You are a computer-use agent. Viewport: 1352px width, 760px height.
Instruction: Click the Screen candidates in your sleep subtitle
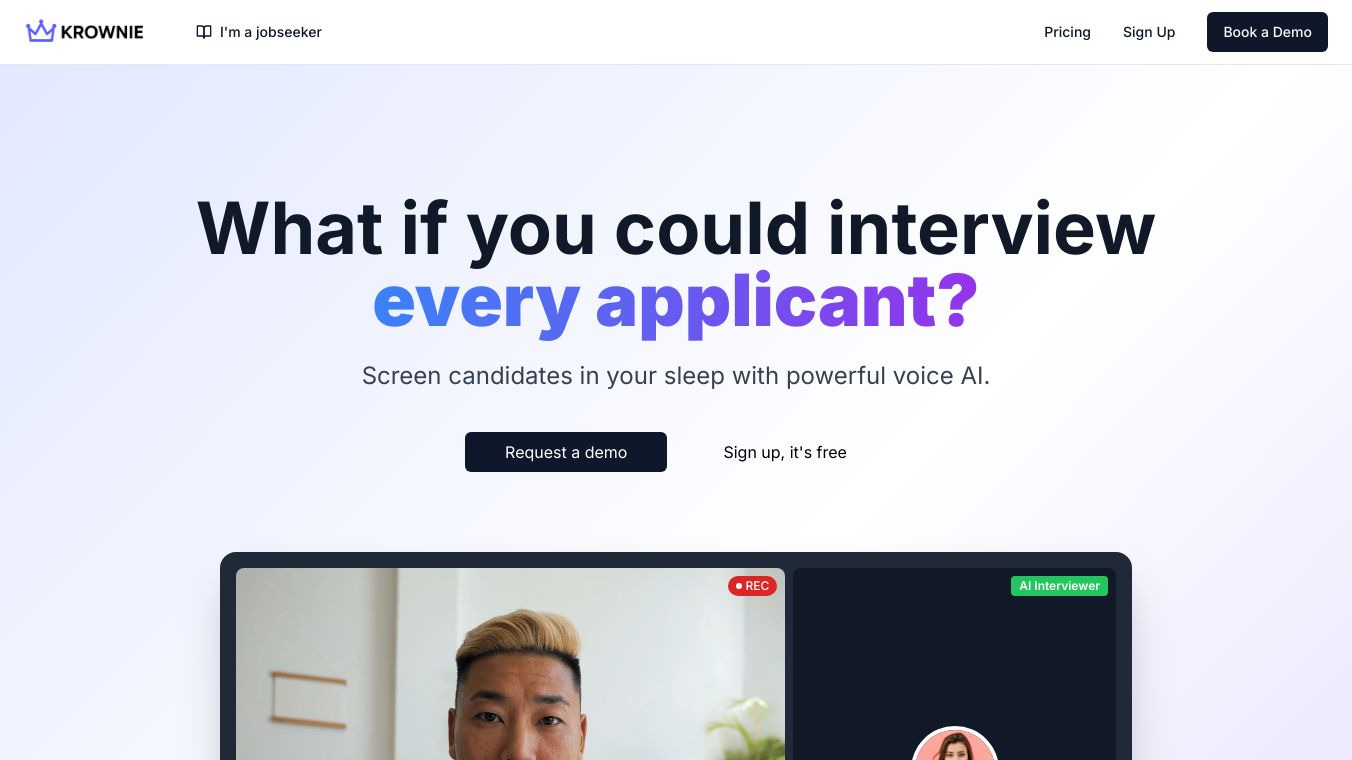(x=676, y=376)
